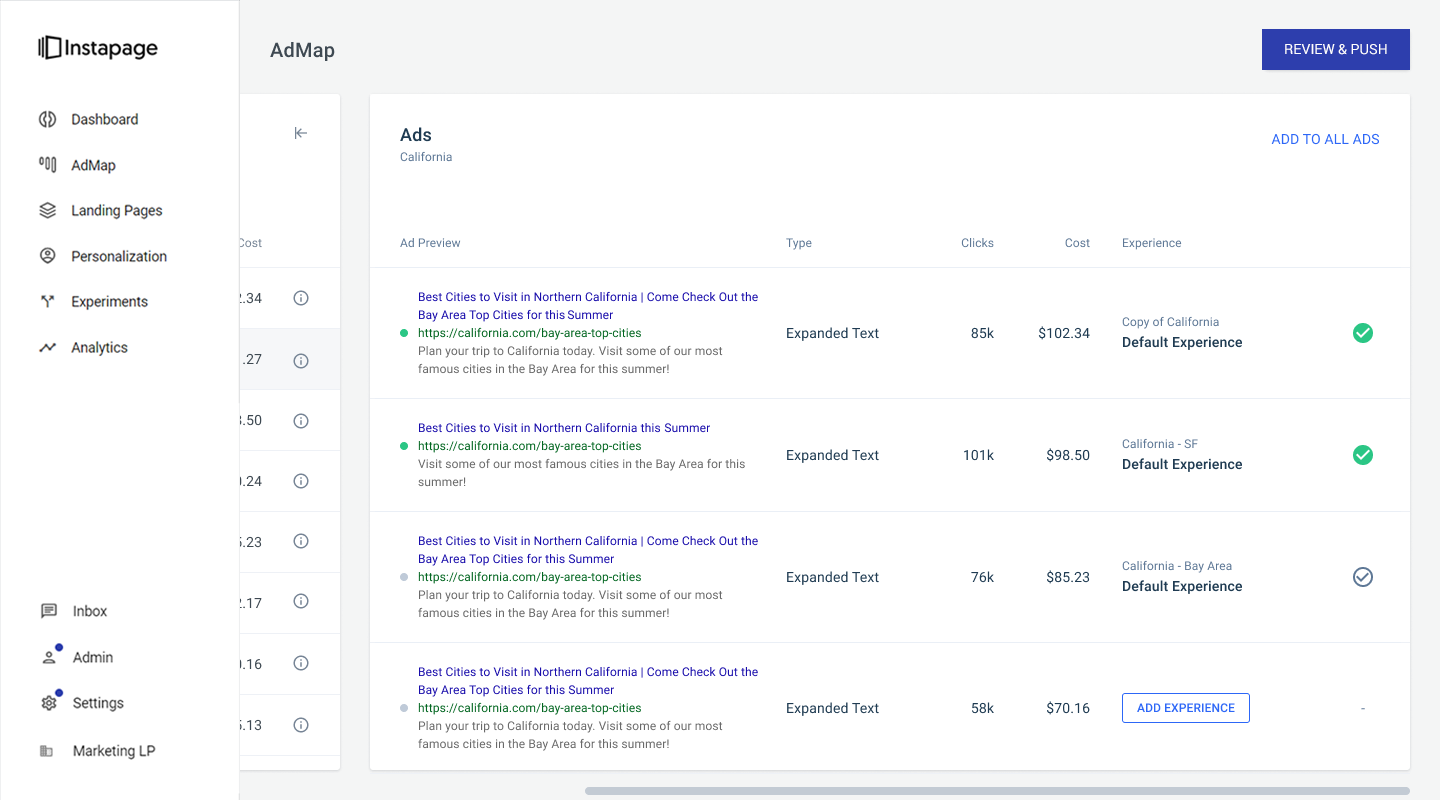This screenshot has height=800, width=1440.
Task: Click the Experiments branch icon
Action: [47, 302]
